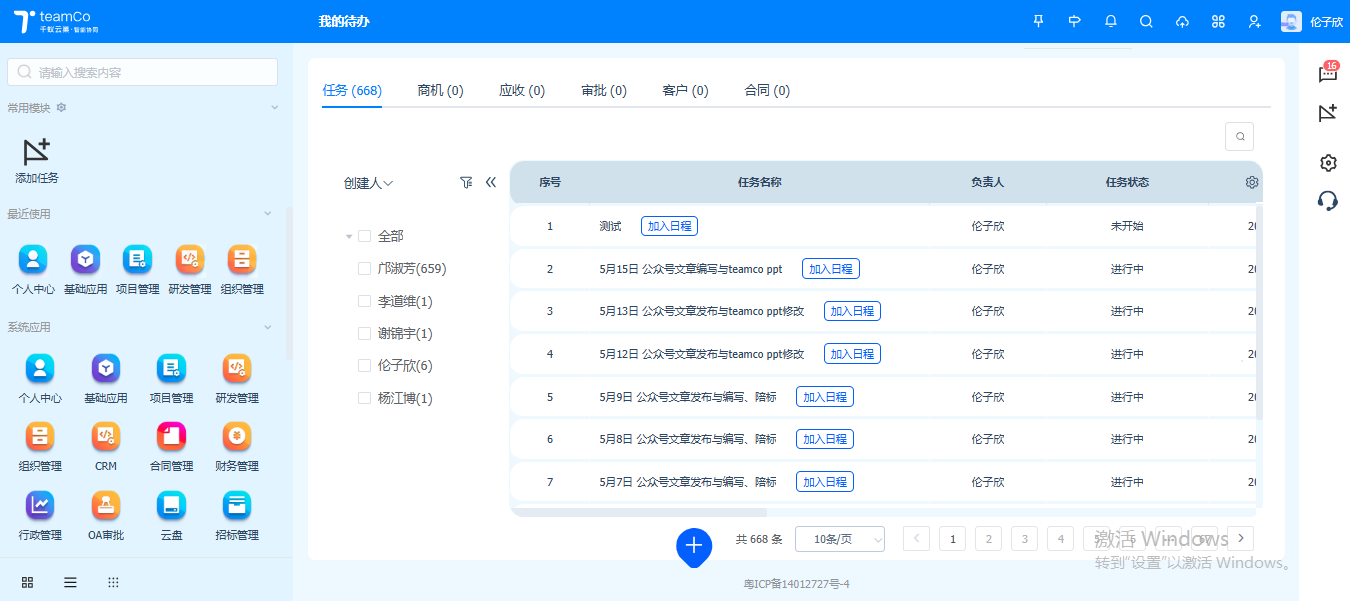
Task: Select the 李道维(1) checkbox
Action: (365, 301)
